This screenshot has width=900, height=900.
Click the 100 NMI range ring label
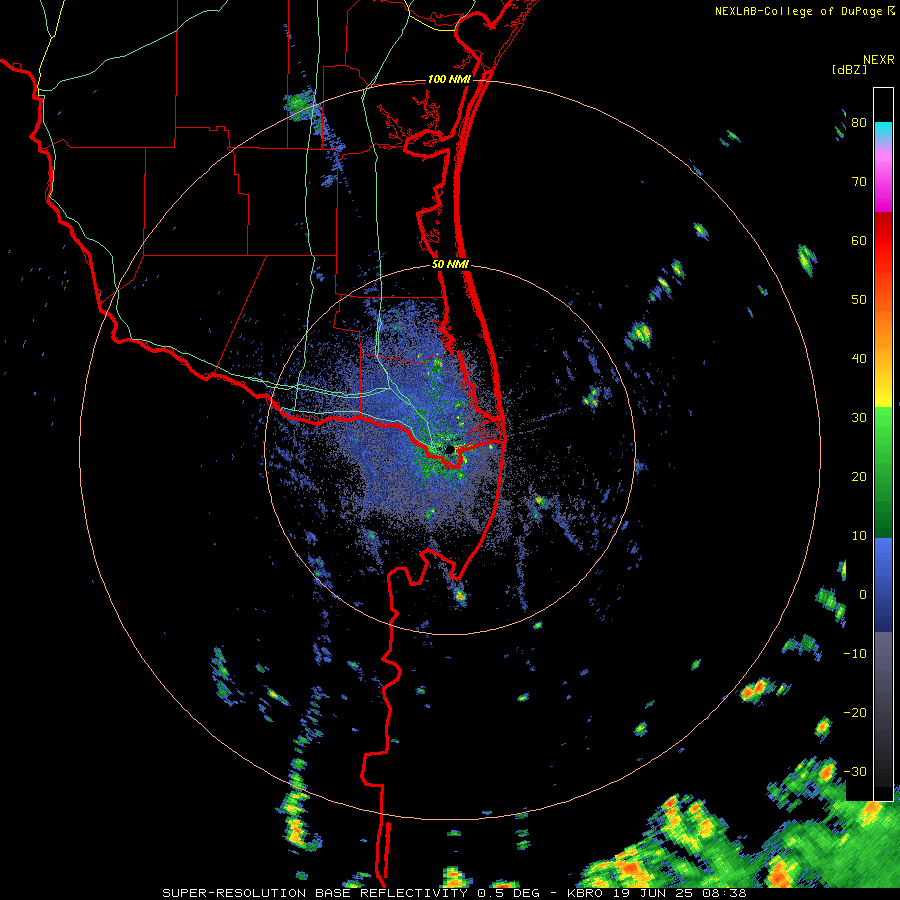[x=449, y=79]
